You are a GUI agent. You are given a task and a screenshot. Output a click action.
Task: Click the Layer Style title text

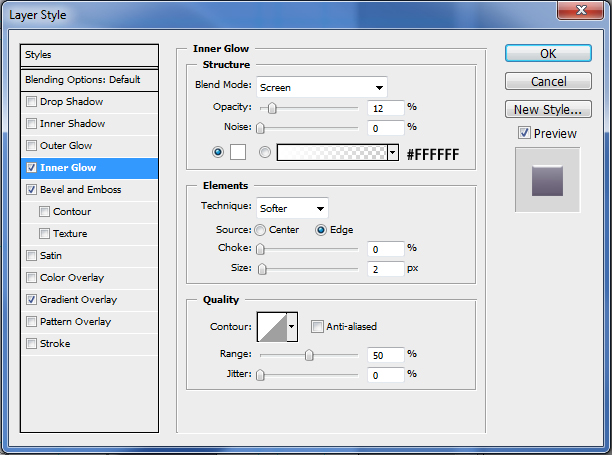click(38, 15)
